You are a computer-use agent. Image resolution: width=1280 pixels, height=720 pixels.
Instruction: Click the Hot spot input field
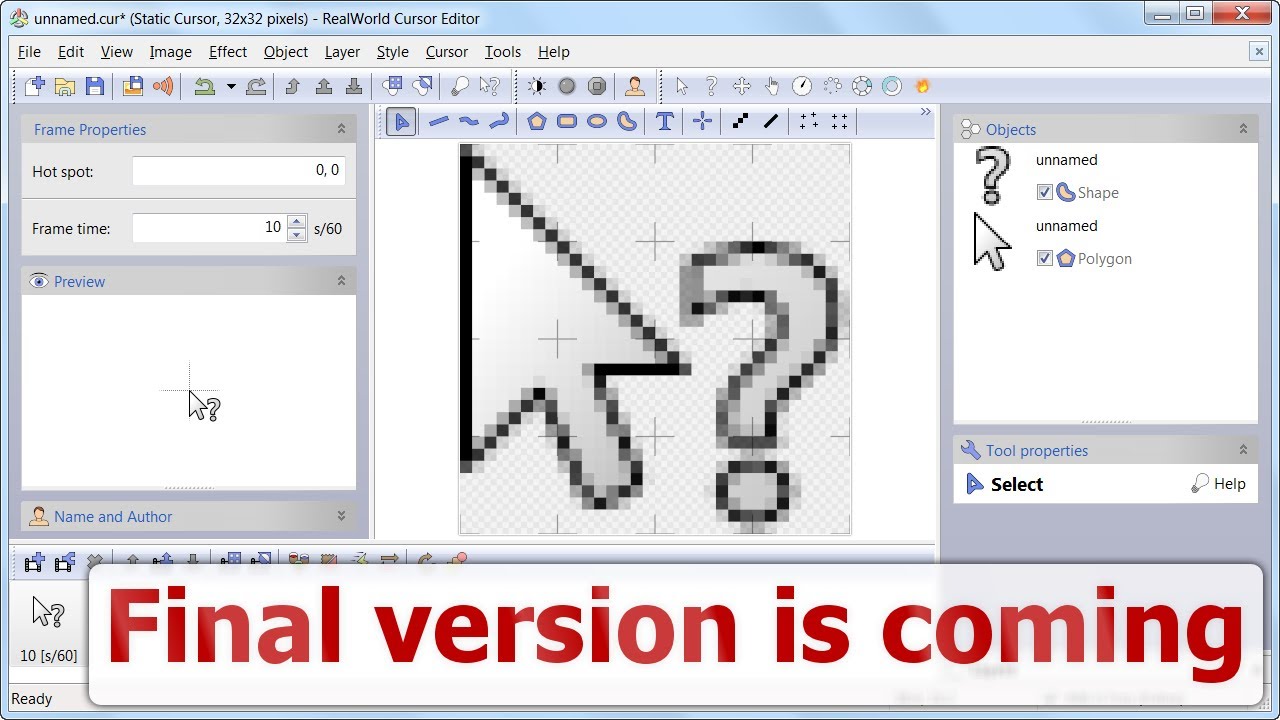point(240,171)
